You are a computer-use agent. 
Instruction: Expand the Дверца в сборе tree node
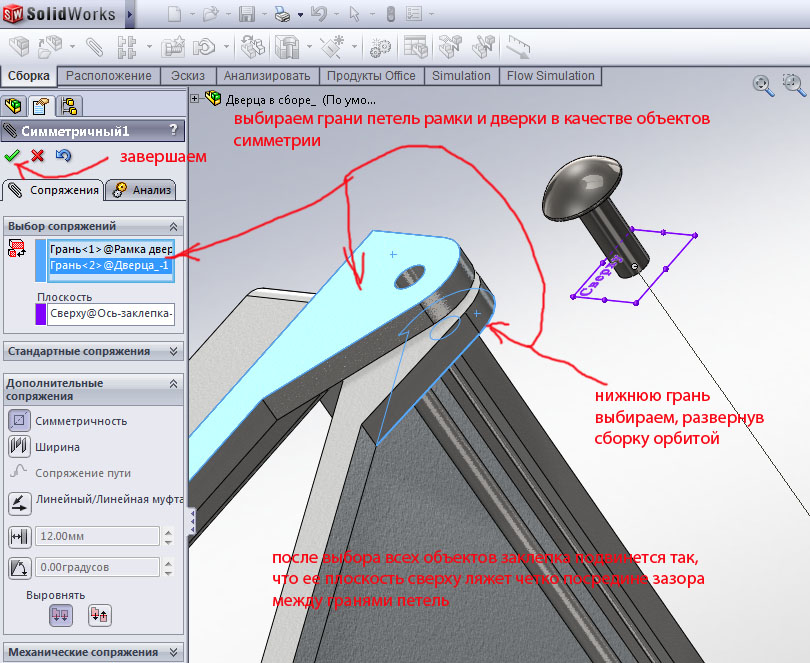pos(195,98)
